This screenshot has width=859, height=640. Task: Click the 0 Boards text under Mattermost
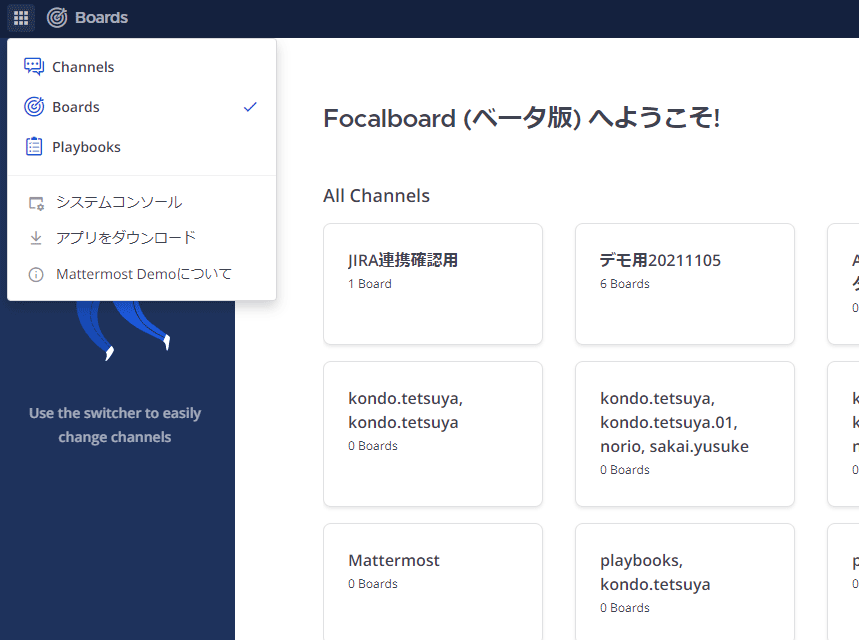(373, 584)
